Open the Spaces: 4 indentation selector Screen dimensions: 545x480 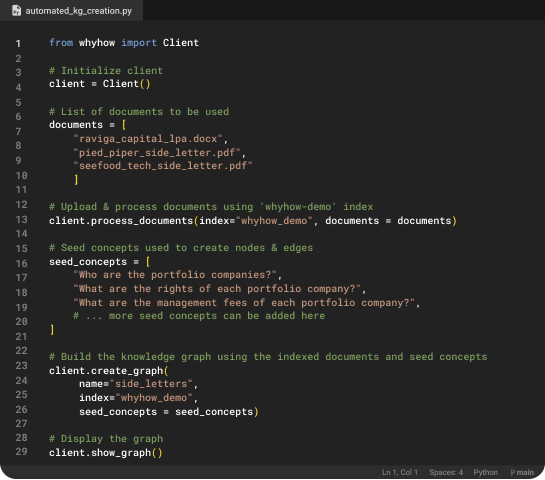[446, 472]
